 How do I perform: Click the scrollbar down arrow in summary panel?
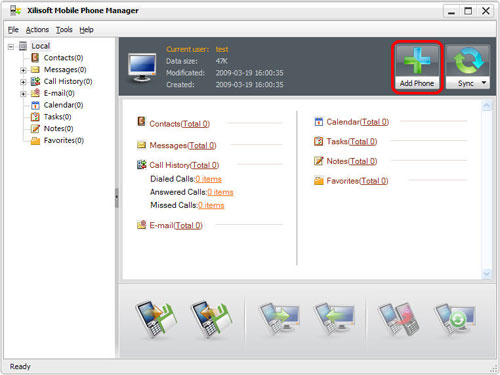(486, 274)
